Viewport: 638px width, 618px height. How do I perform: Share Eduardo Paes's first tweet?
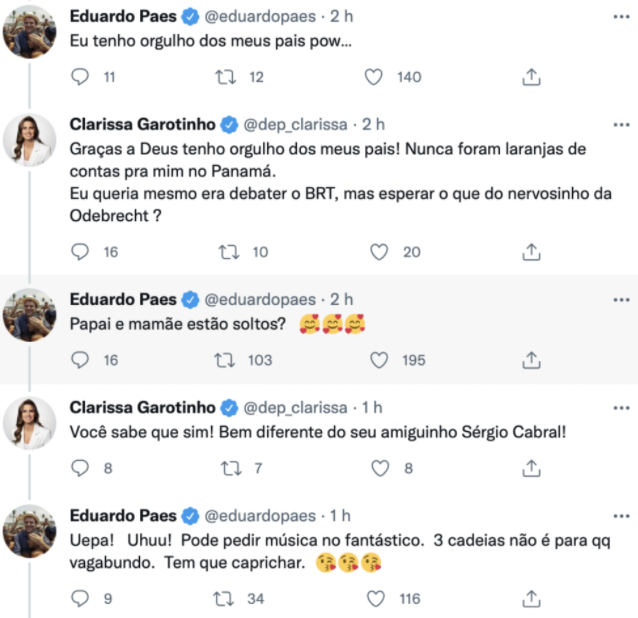click(x=532, y=77)
